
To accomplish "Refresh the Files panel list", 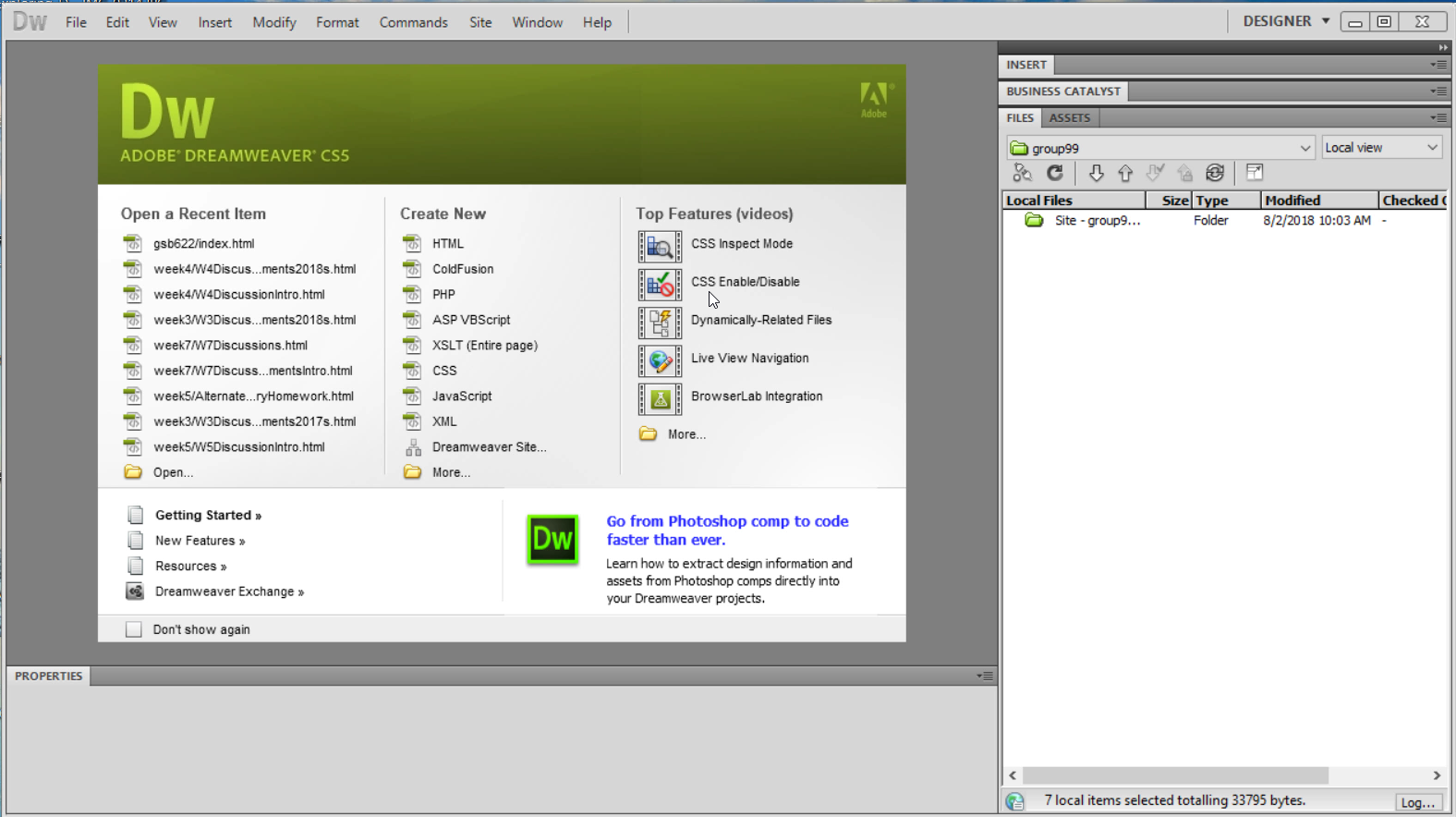I will [x=1055, y=173].
